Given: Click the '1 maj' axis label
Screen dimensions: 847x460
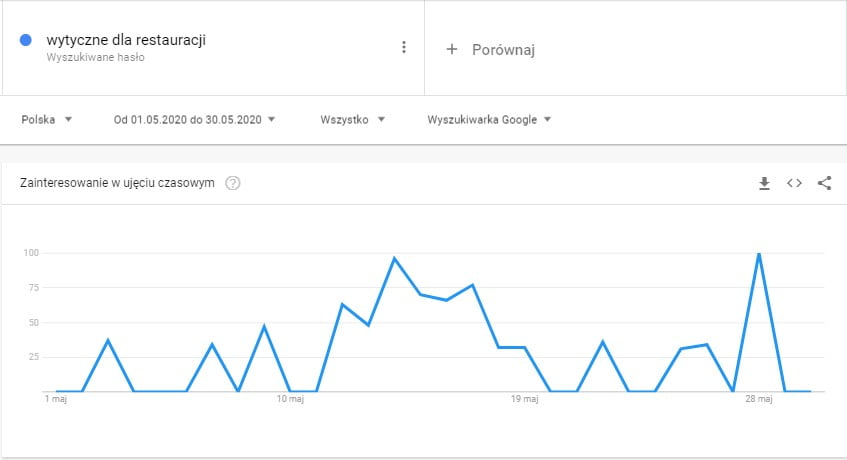Looking at the screenshot, I should click(56, 399).
